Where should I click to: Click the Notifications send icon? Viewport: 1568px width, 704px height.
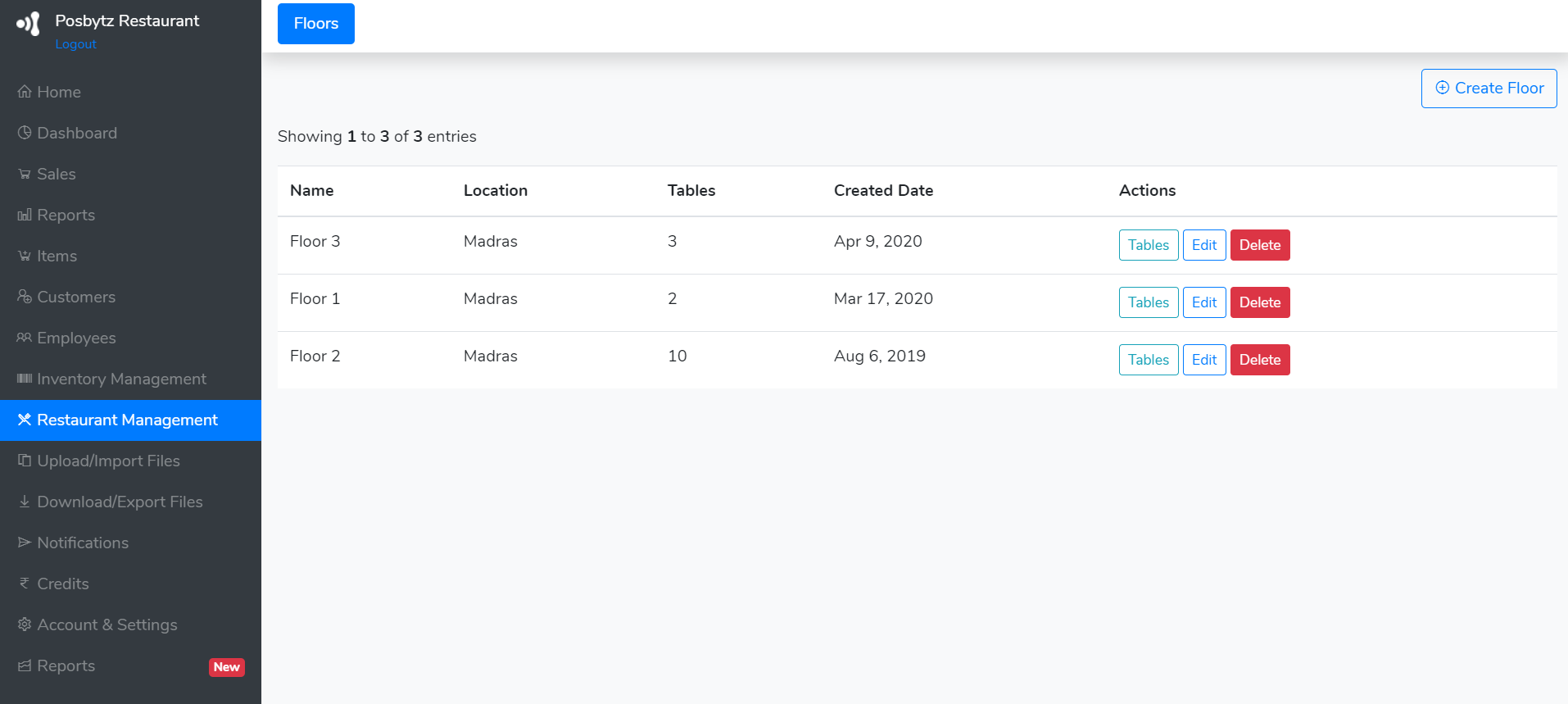pyautogui.click(x=25, y=543)
